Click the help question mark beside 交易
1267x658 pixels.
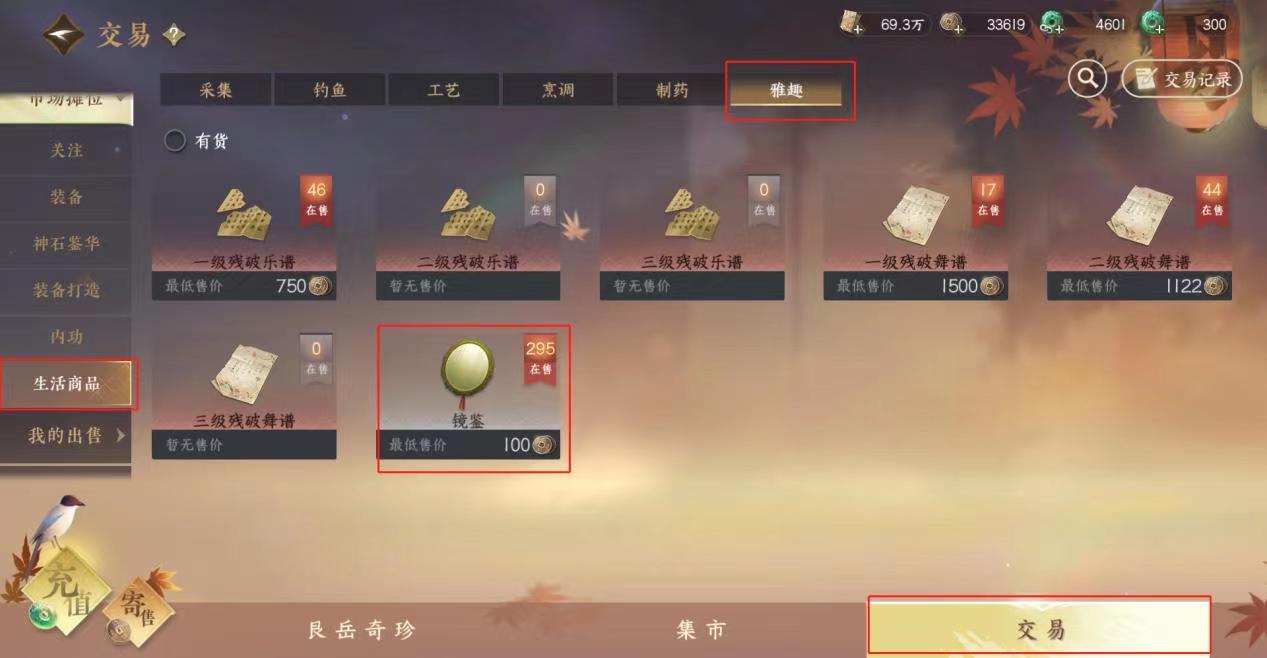[x=174, y=35]
